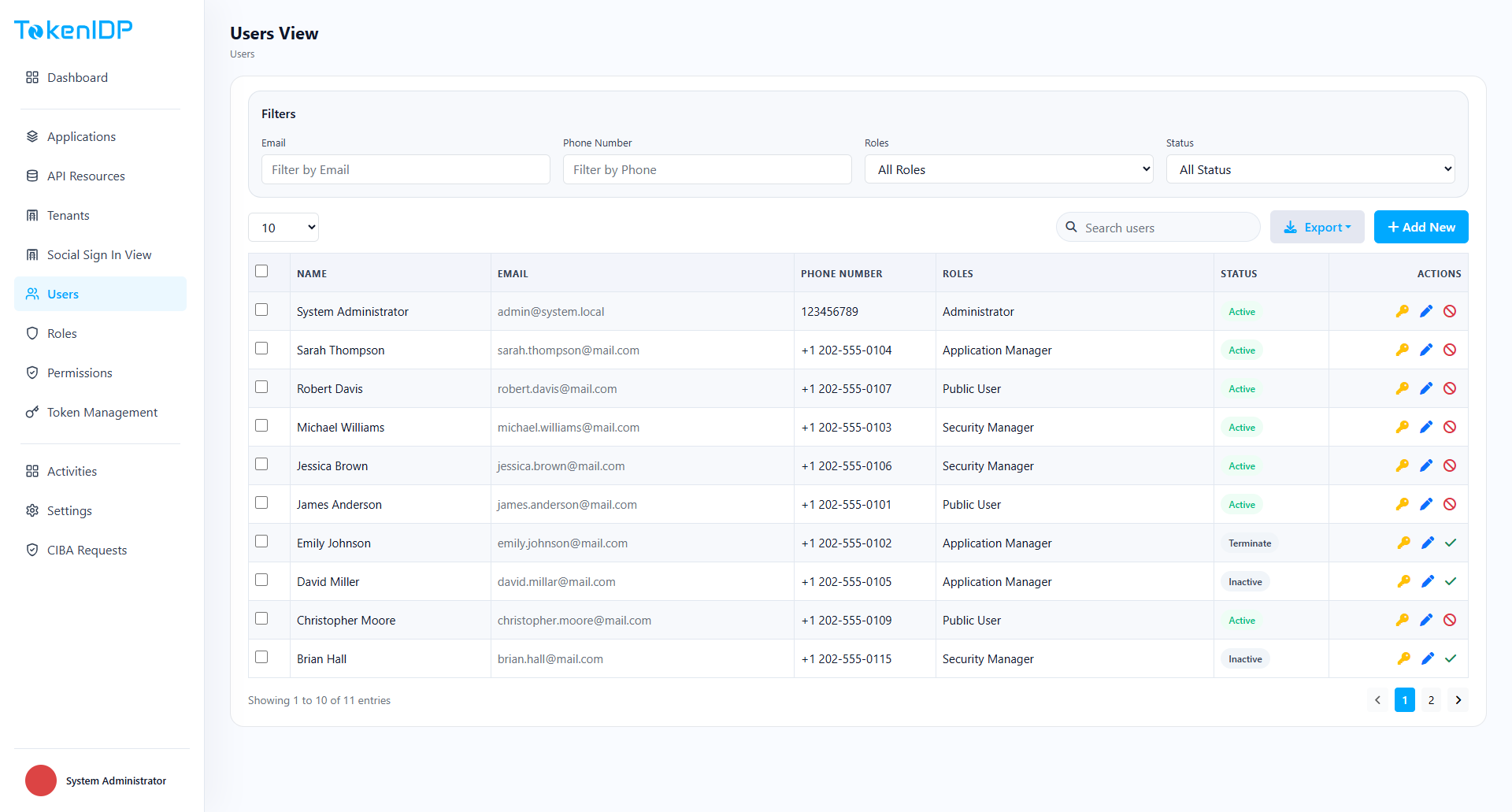Click the Search users box

pos(1158,227)
